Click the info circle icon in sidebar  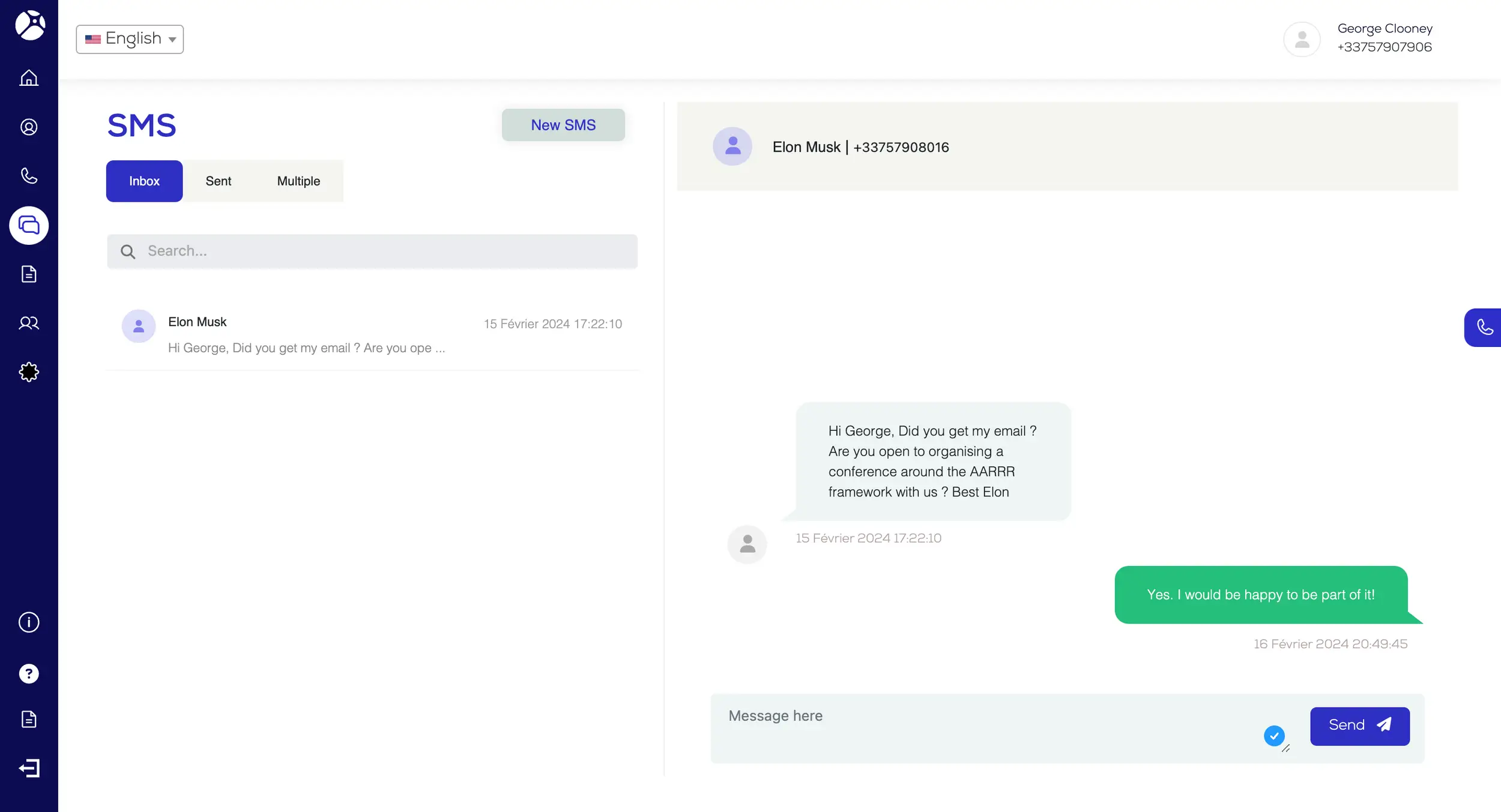pyautogui.click(x=29, y=622)
